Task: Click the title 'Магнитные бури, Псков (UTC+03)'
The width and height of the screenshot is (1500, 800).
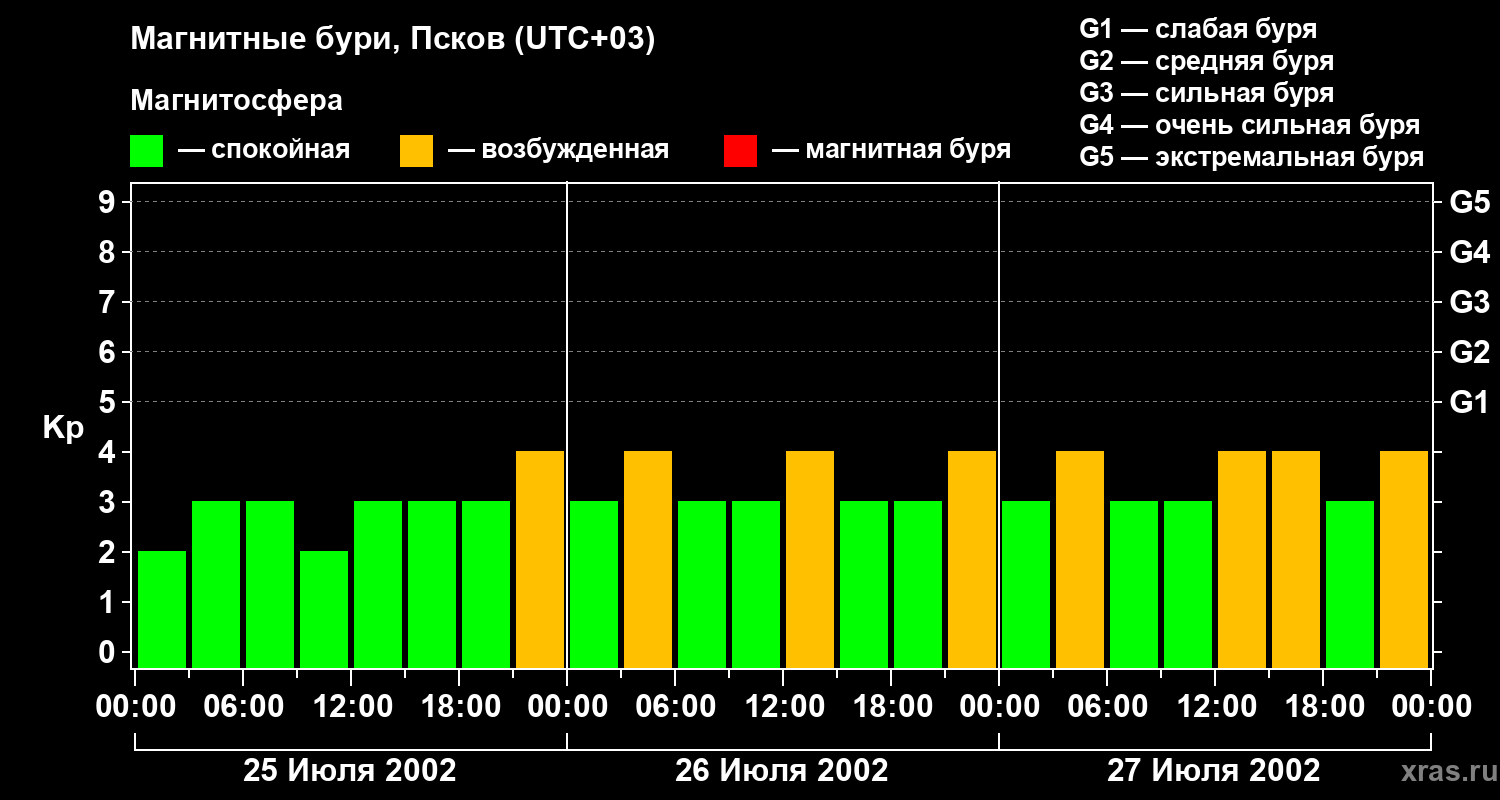Action: tap(393, 40)
